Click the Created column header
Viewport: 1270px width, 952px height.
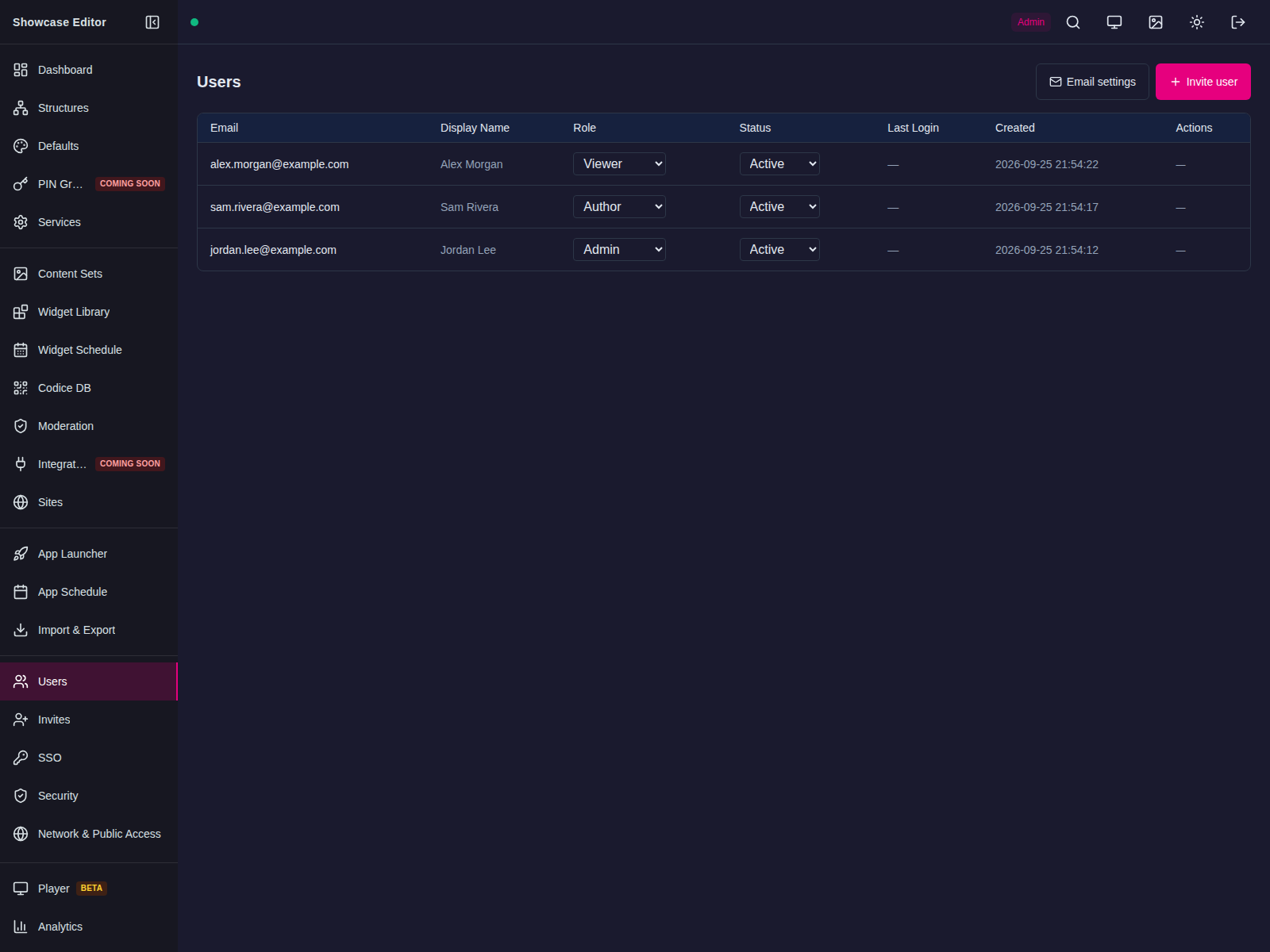[x=1015, y=128]
